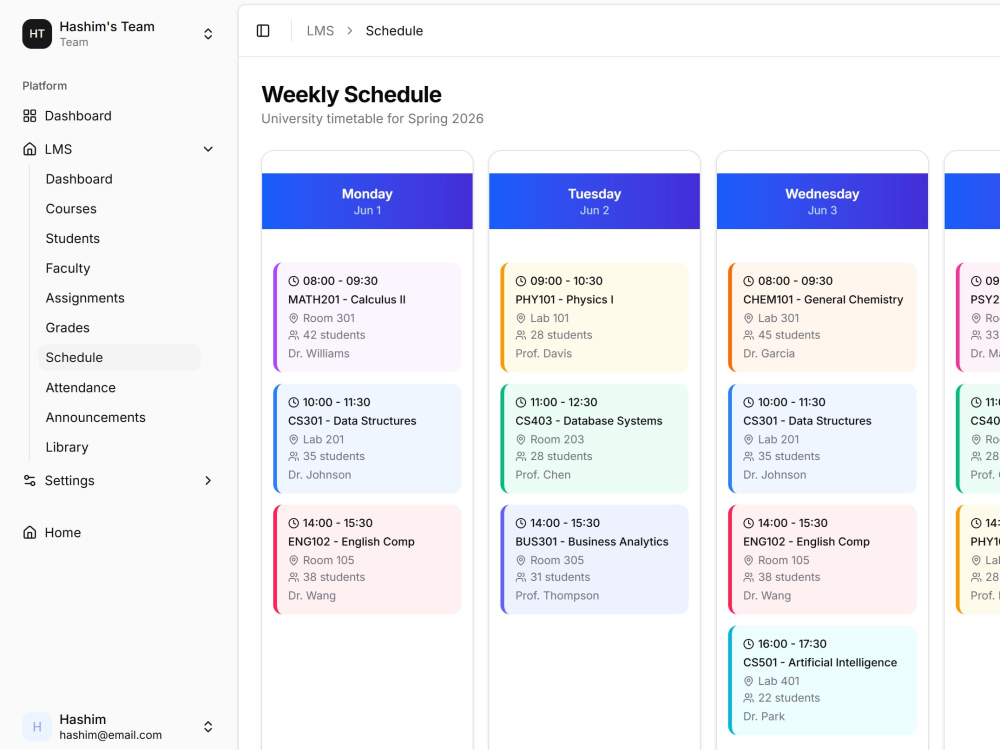Image resolution: width=1000 pixels, height=750 pixels.
Task: Click the 45 students people icon
Action: [749, 335]
